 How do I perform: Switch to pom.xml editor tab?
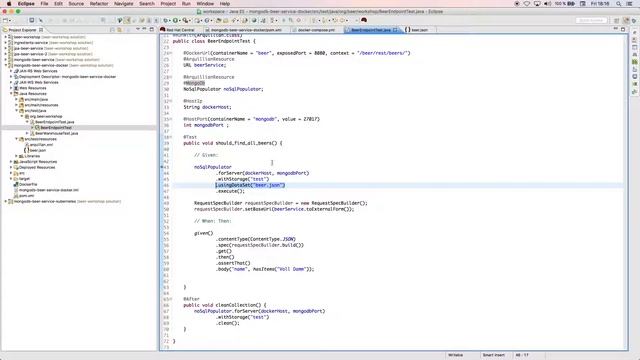(x=246, y=30)
